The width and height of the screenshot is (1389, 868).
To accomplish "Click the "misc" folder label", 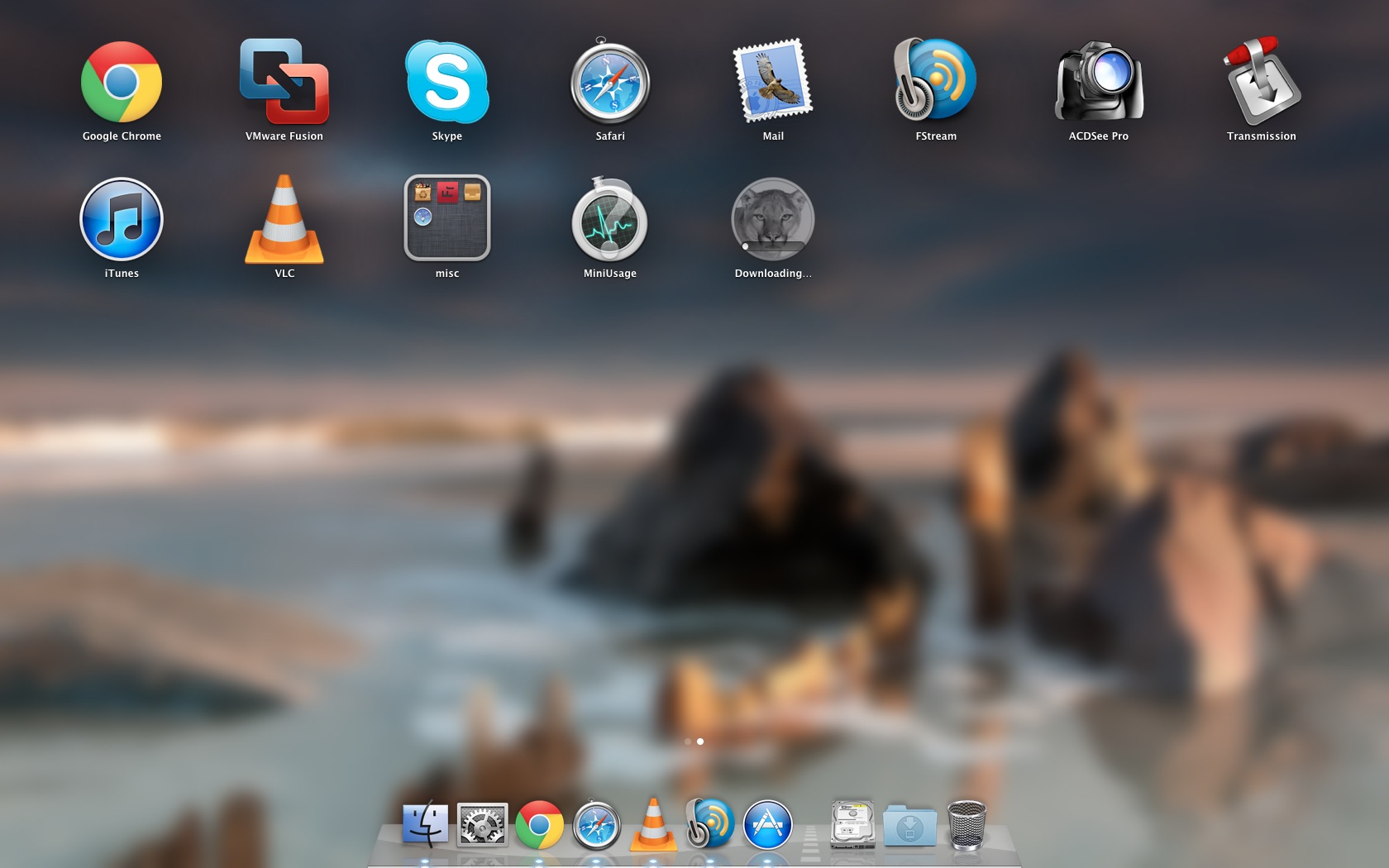I will click(x=447, y=274).
